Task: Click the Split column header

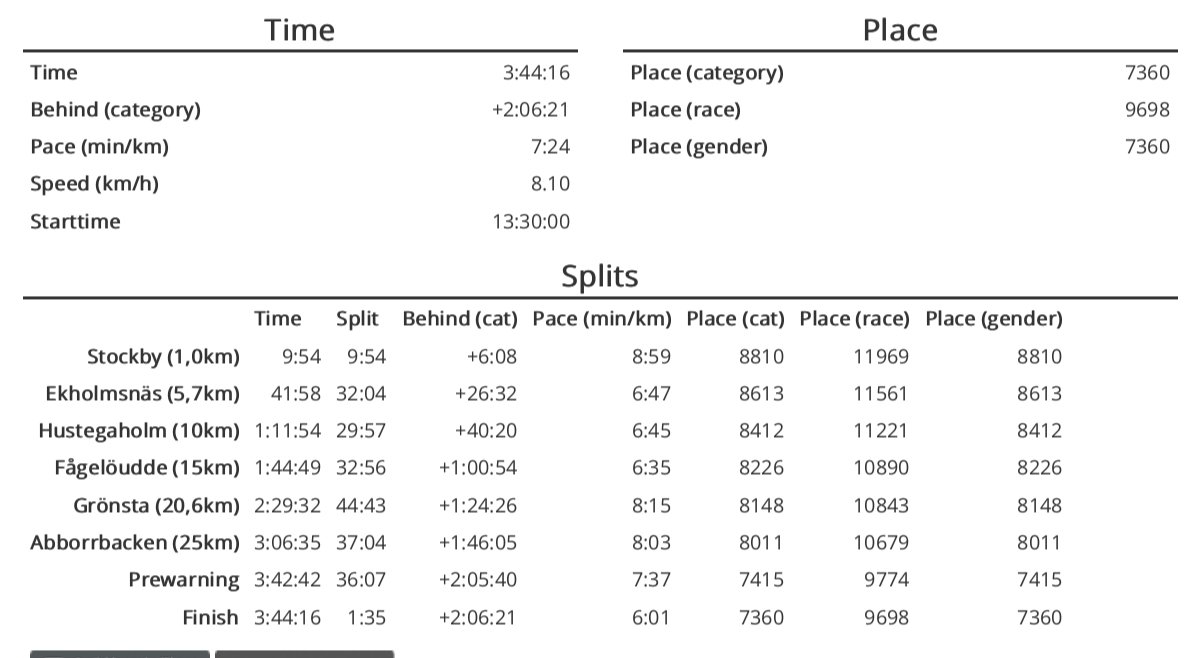Action: coord(357,319)
